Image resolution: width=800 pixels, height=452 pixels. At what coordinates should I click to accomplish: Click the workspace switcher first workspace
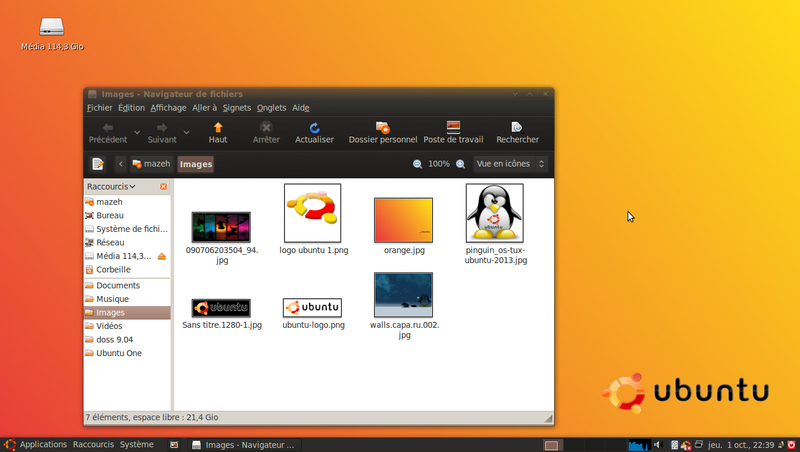(552, 445)
